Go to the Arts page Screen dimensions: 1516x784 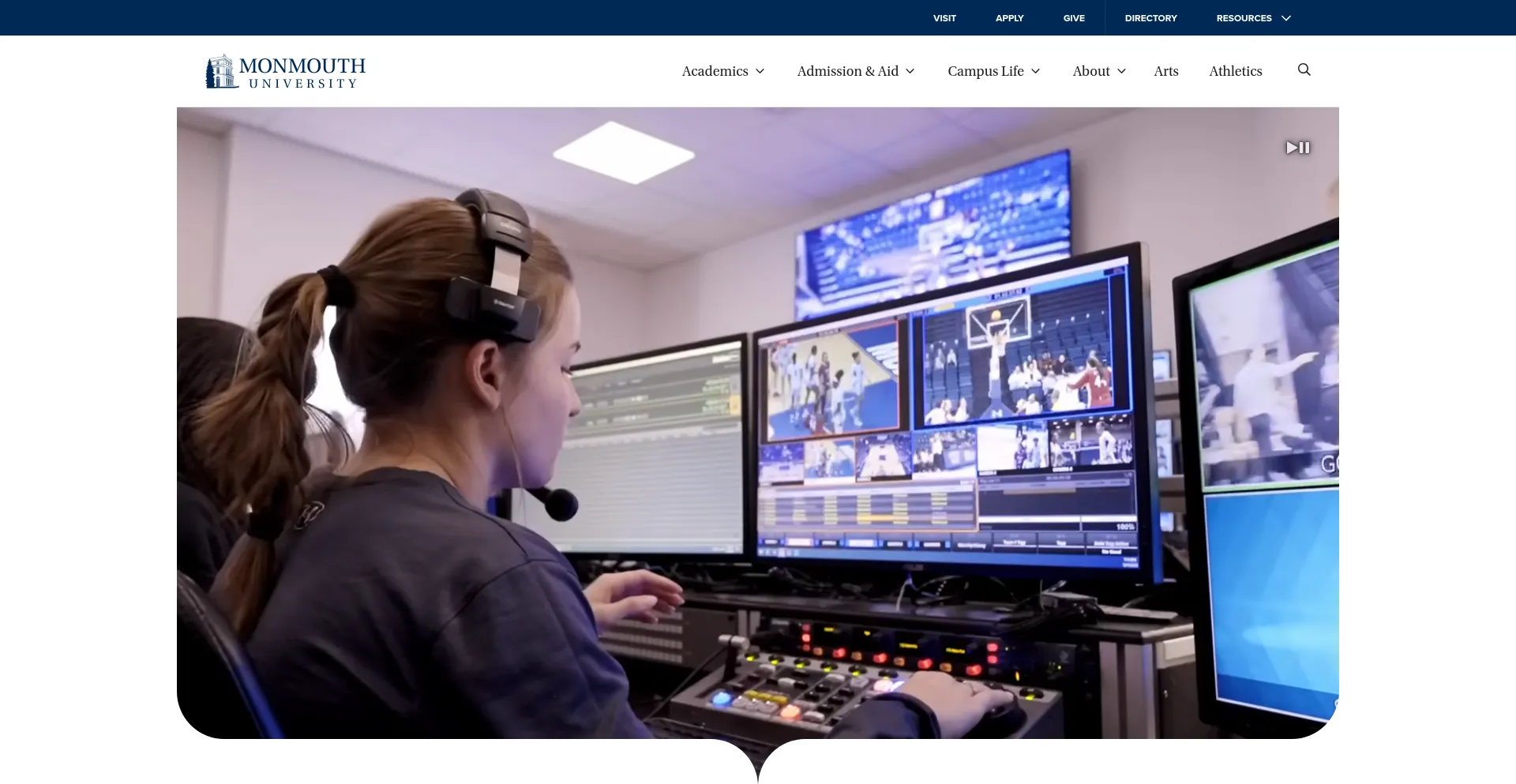[x=1165, y=71]
